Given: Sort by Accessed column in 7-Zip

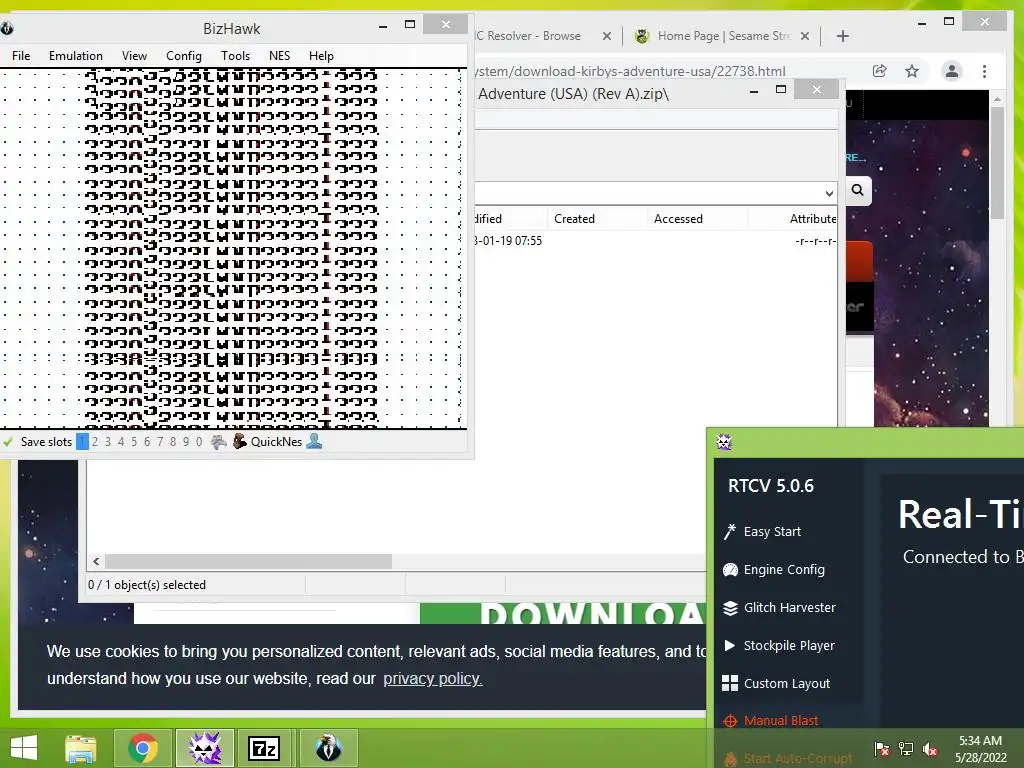Looking at the screenshot, I should pyautogui.click(x=678, y=219).
